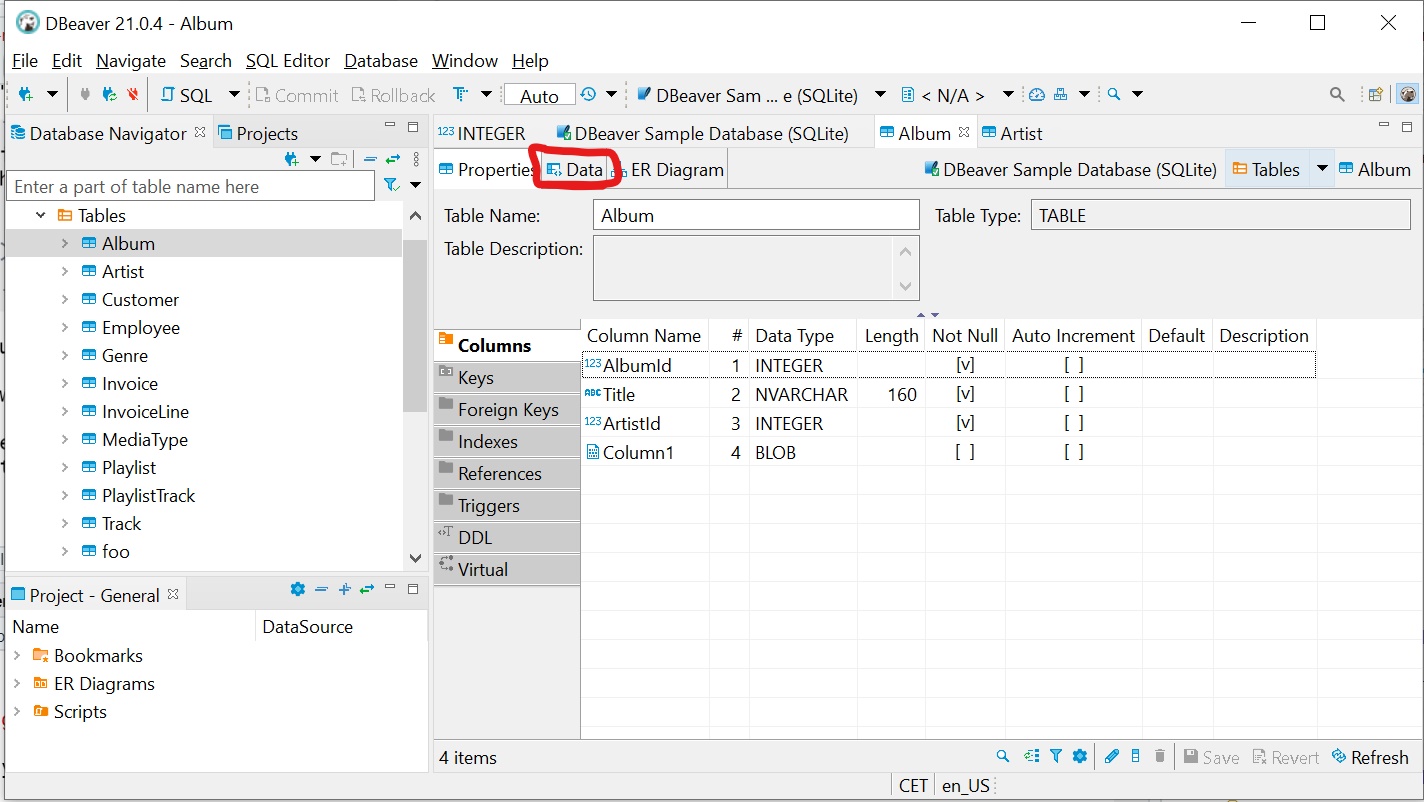Toggle Link with Editor in Database Navigator
Screen dimensions: 1424x802
(x=393, y=159)
